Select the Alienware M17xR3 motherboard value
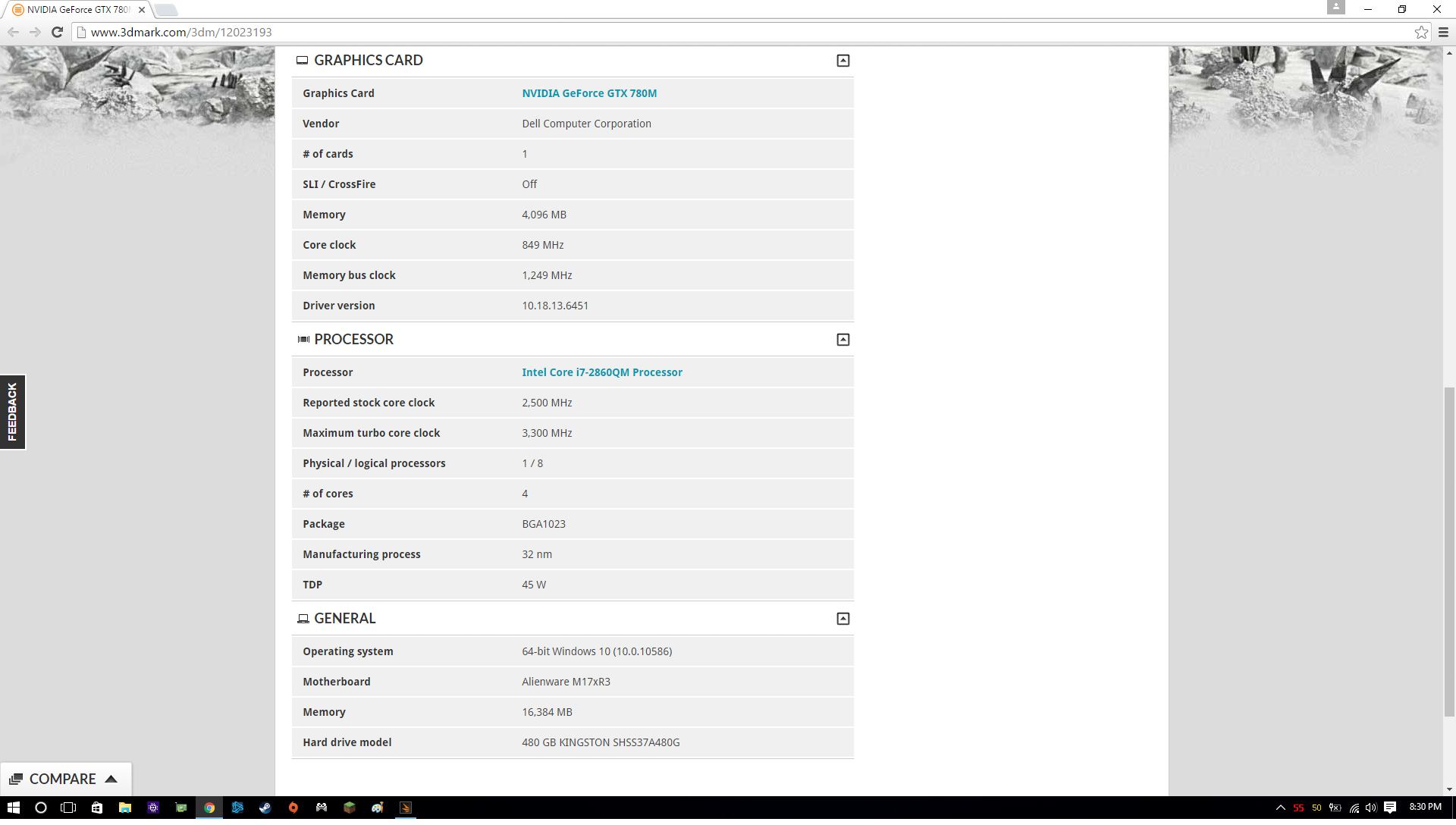 click(566, 682)
